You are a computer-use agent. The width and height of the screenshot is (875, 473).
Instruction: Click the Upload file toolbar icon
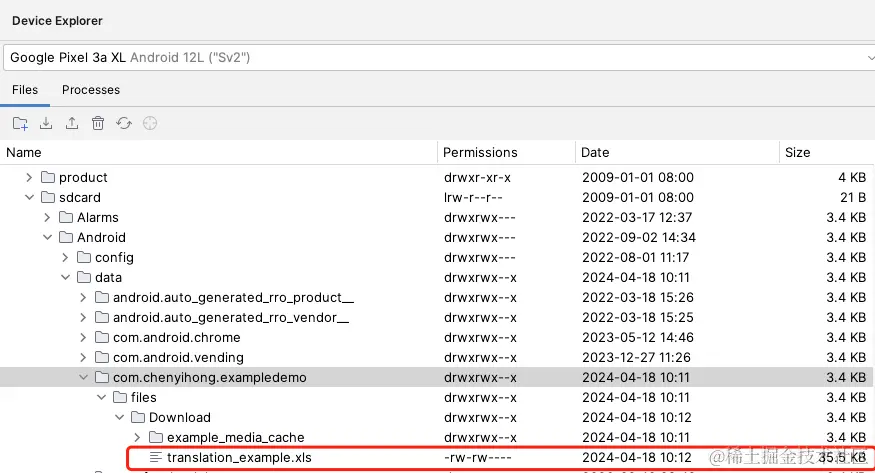[x=72, y=123]
